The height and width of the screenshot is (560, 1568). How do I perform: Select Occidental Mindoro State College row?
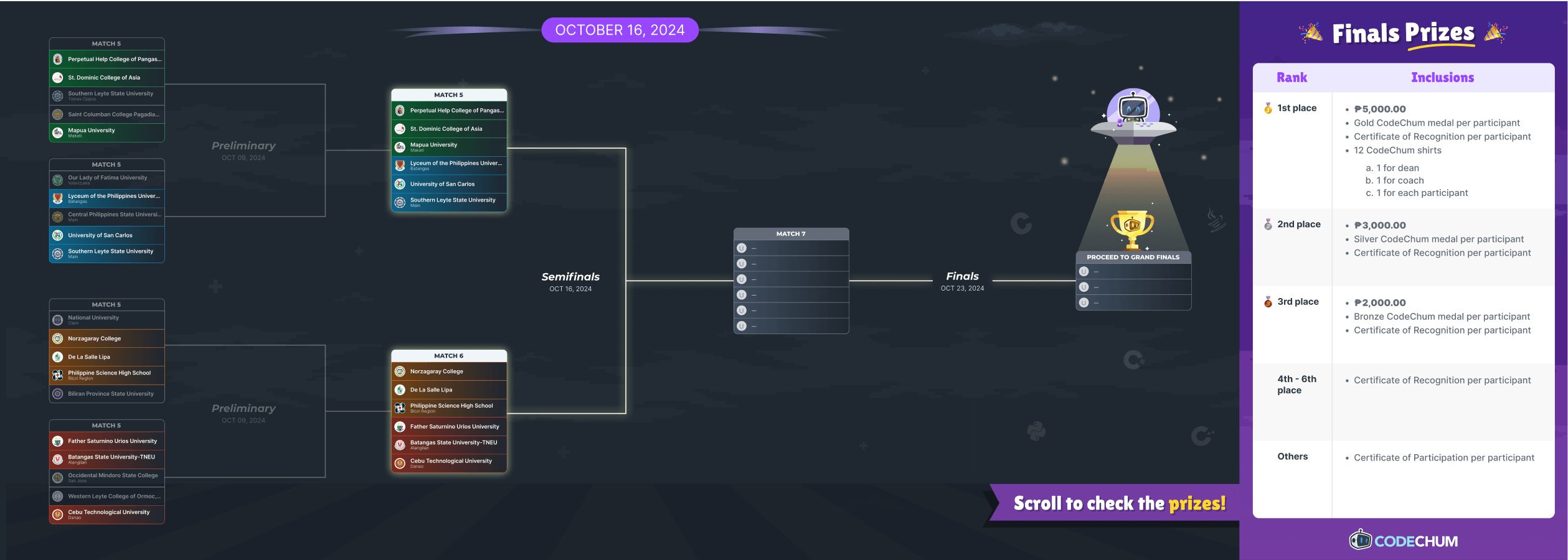107,478
